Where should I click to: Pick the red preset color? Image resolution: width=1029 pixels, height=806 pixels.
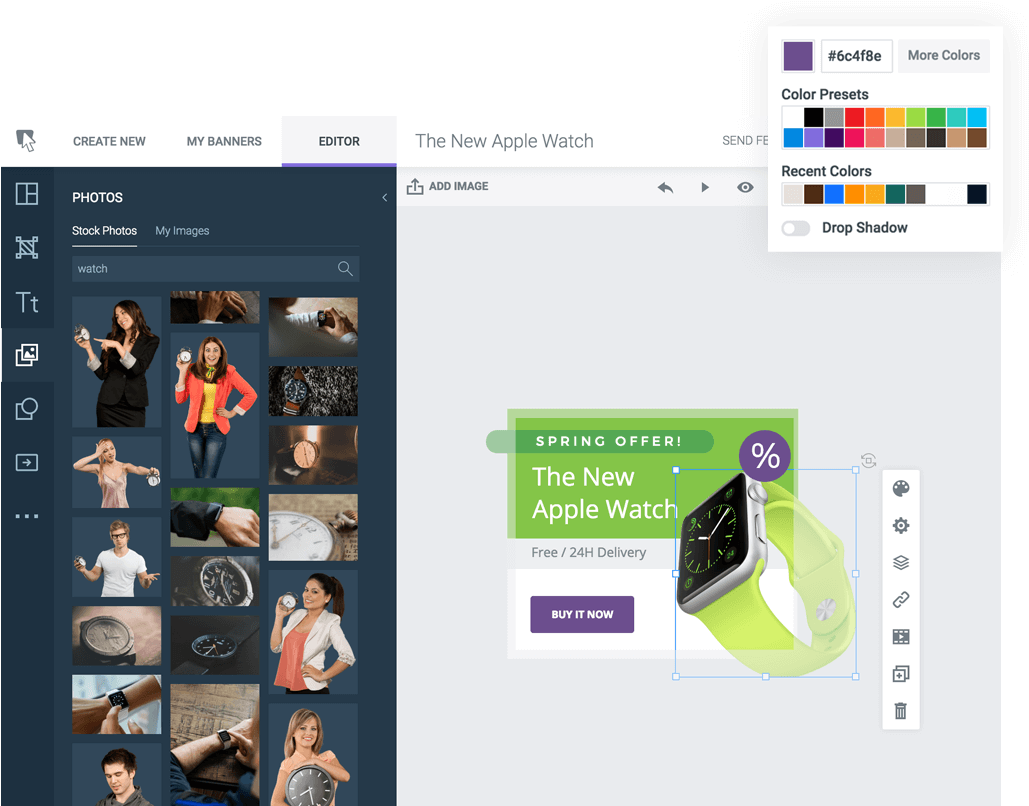click(854, 117)
